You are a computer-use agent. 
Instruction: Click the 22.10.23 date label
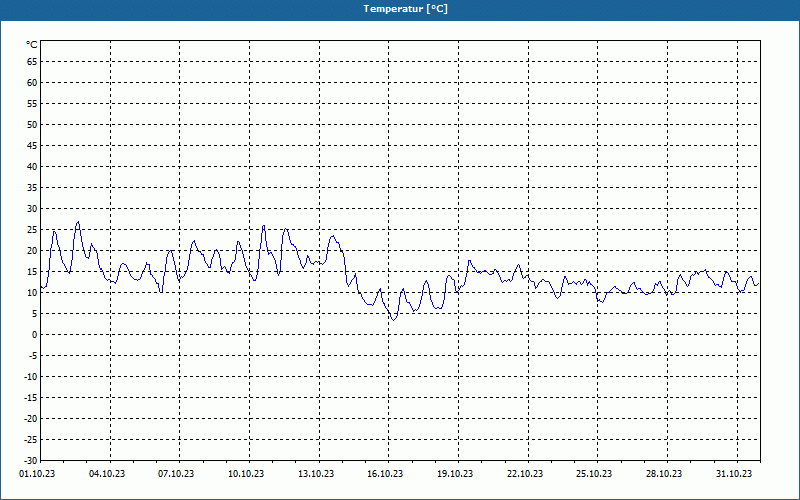click(x=525, y=474)
